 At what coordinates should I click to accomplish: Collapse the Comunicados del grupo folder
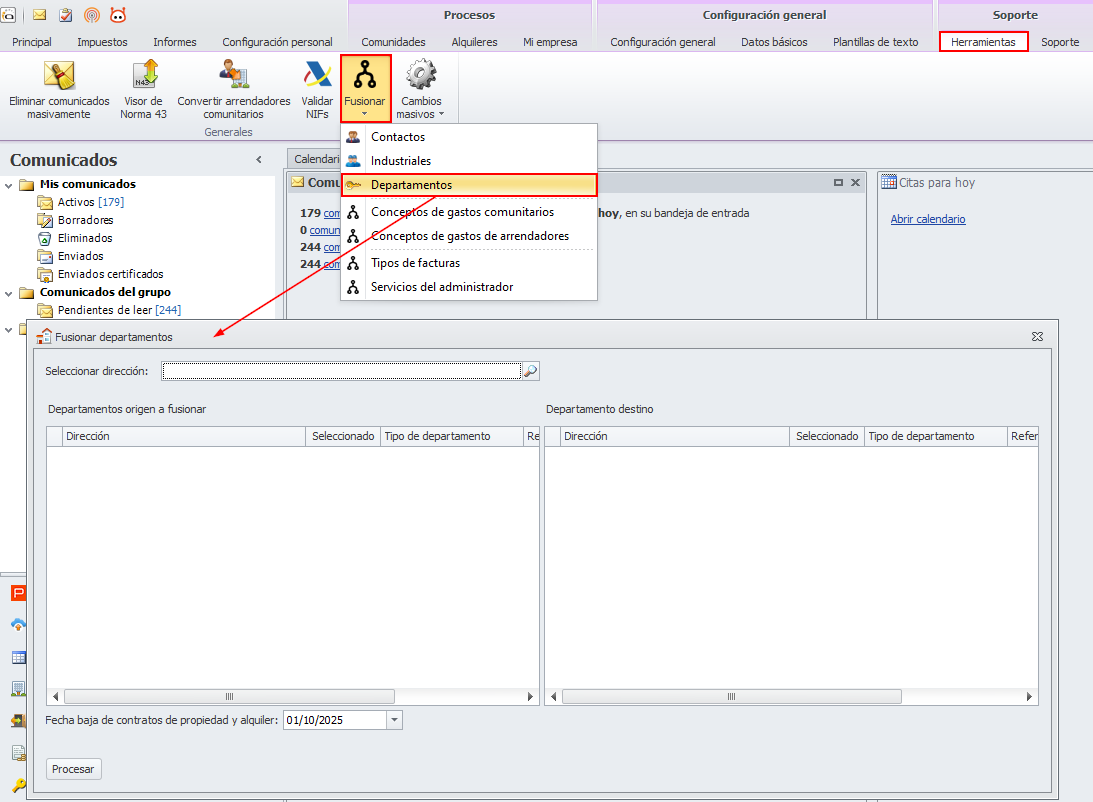[8, 293]
